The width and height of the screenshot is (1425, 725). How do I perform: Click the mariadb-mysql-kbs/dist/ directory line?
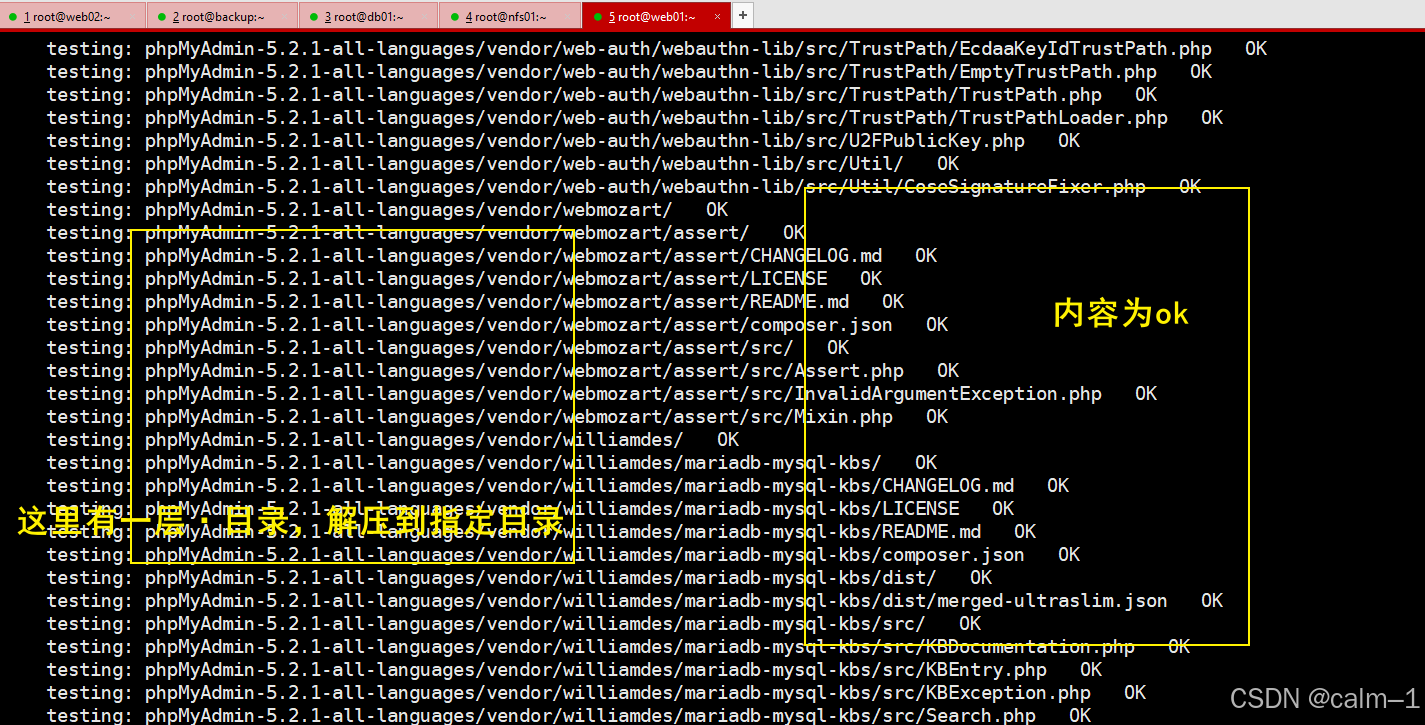(519, 577)
